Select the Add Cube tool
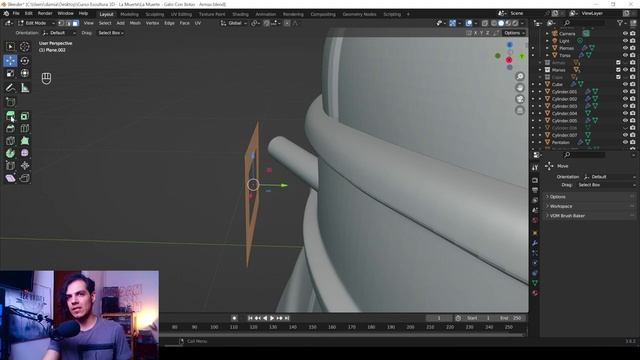 coord(10,102)
